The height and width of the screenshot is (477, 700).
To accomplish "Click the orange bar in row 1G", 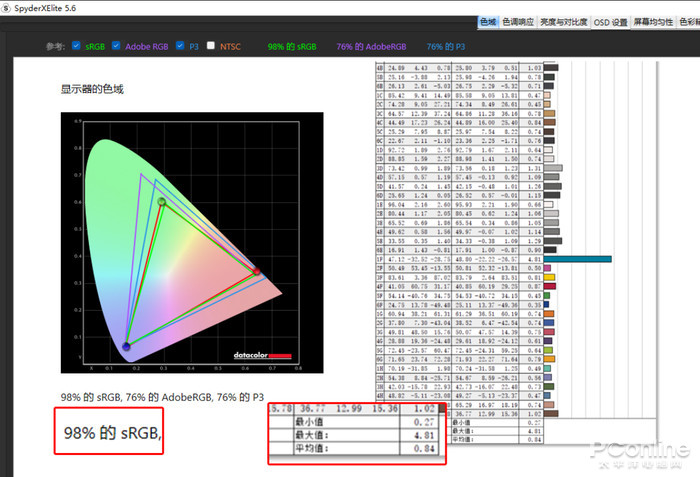I will coord(549,314).
